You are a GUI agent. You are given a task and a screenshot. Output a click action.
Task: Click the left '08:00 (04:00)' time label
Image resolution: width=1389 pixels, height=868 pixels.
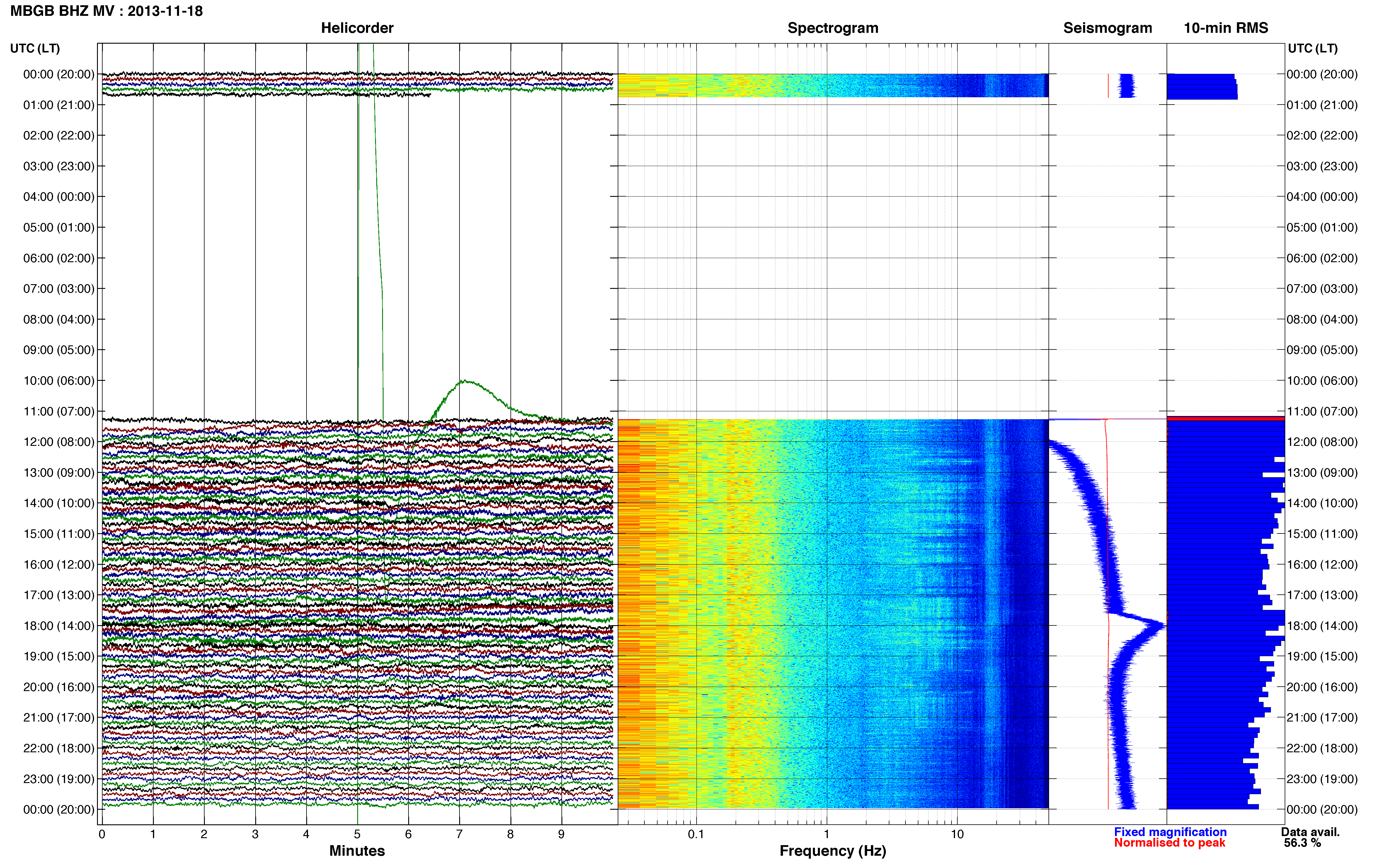pos(59,319)
